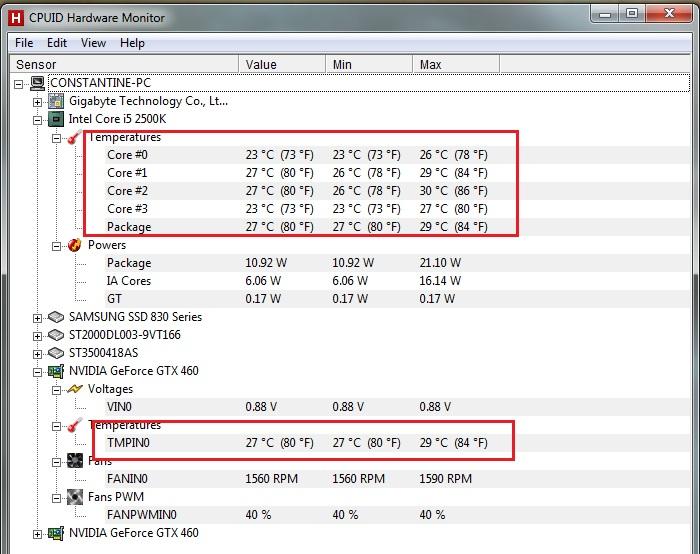Screen dimensions: 700x554
Task: Click the fan icon beside Fans group
Action: pos(75,461)
